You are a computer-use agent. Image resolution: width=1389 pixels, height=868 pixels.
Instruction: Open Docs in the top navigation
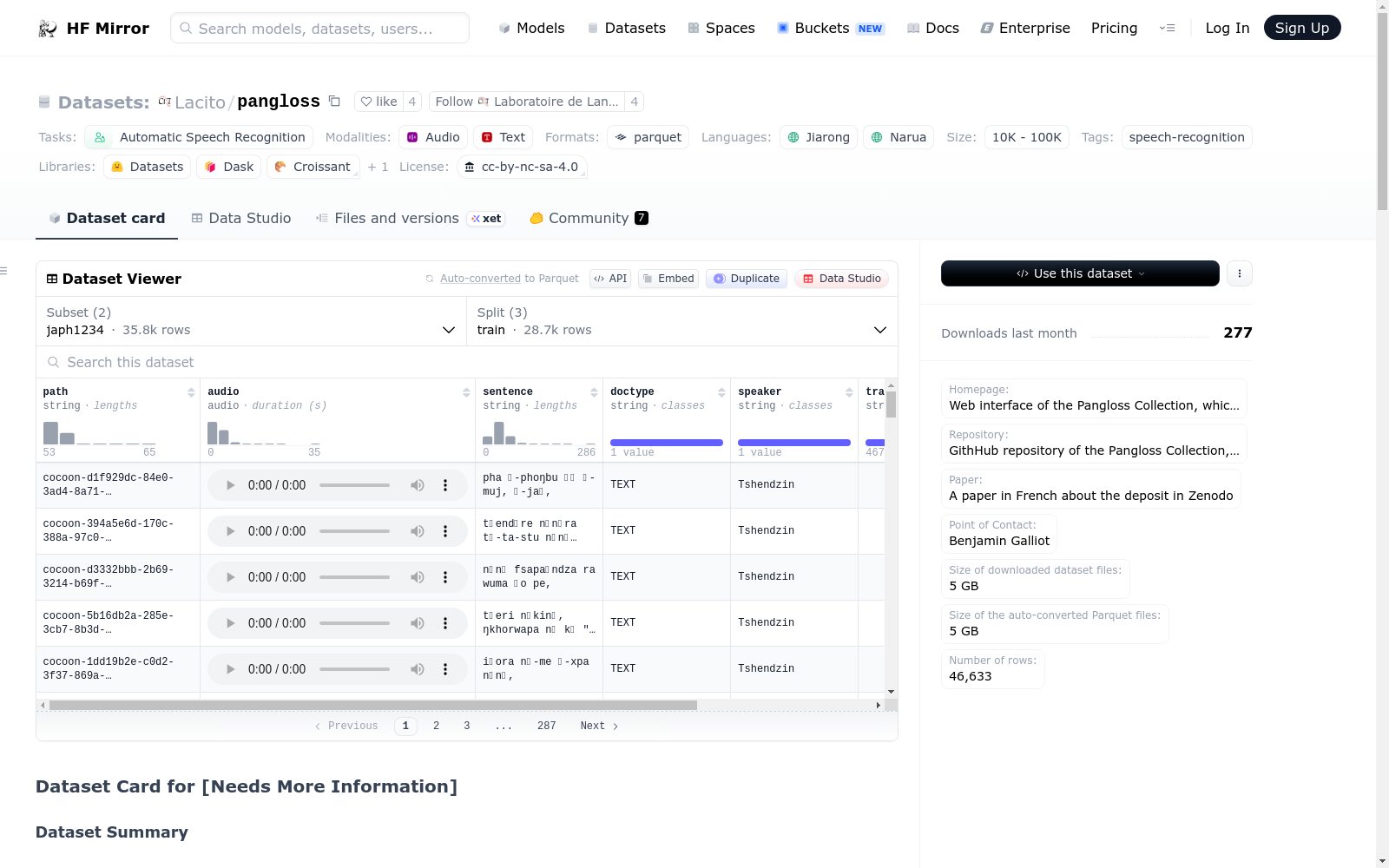pyautogui.click(x=933, y=28)
